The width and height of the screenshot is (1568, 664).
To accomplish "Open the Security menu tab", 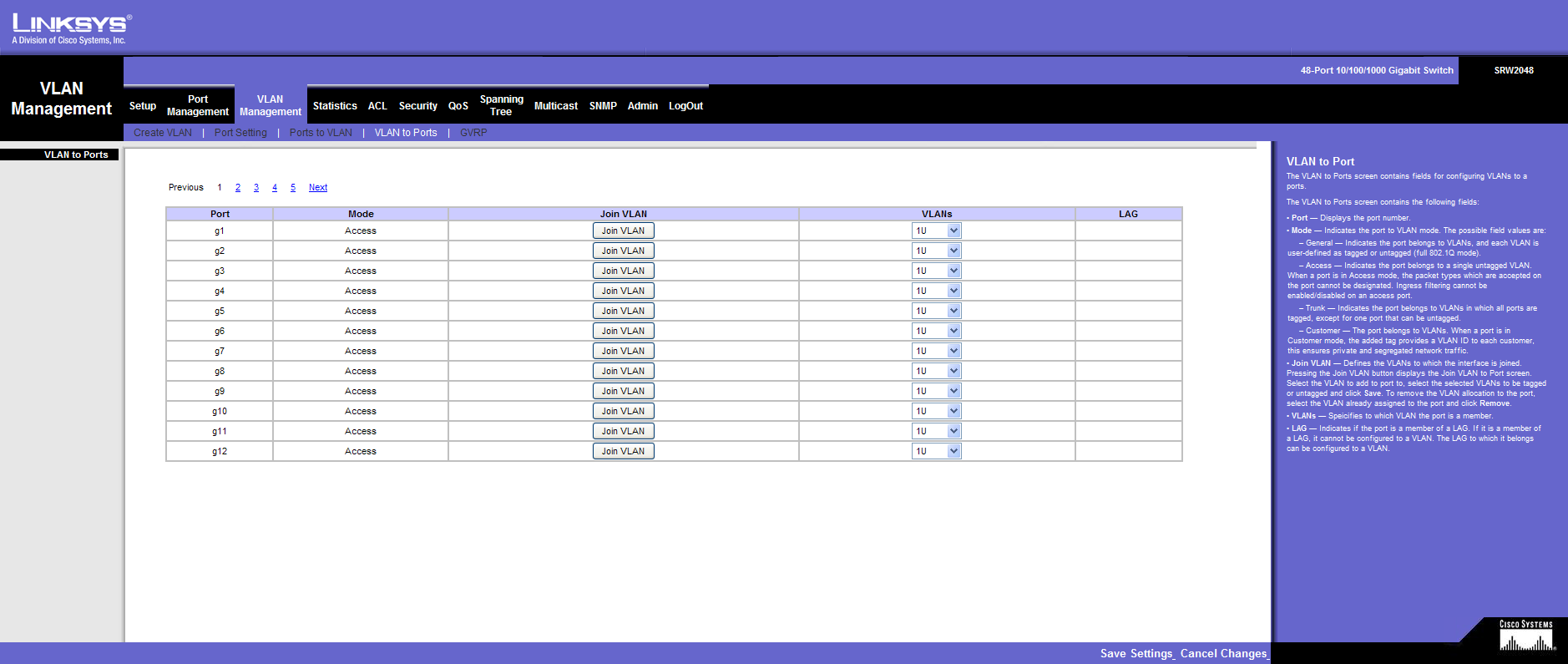I will [x=417, y=106].
